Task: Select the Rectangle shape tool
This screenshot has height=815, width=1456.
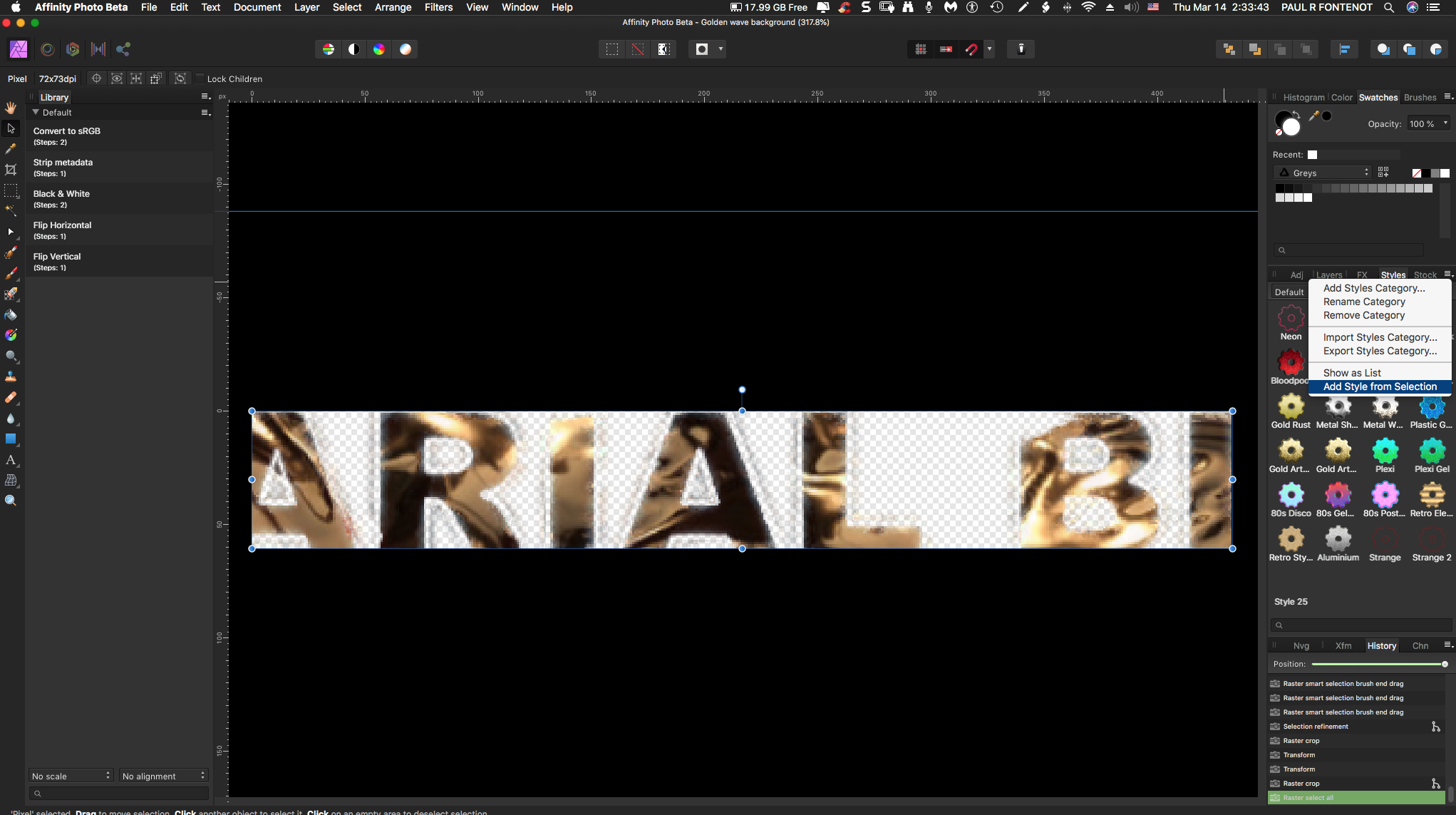Action: (x=11, y=439)
